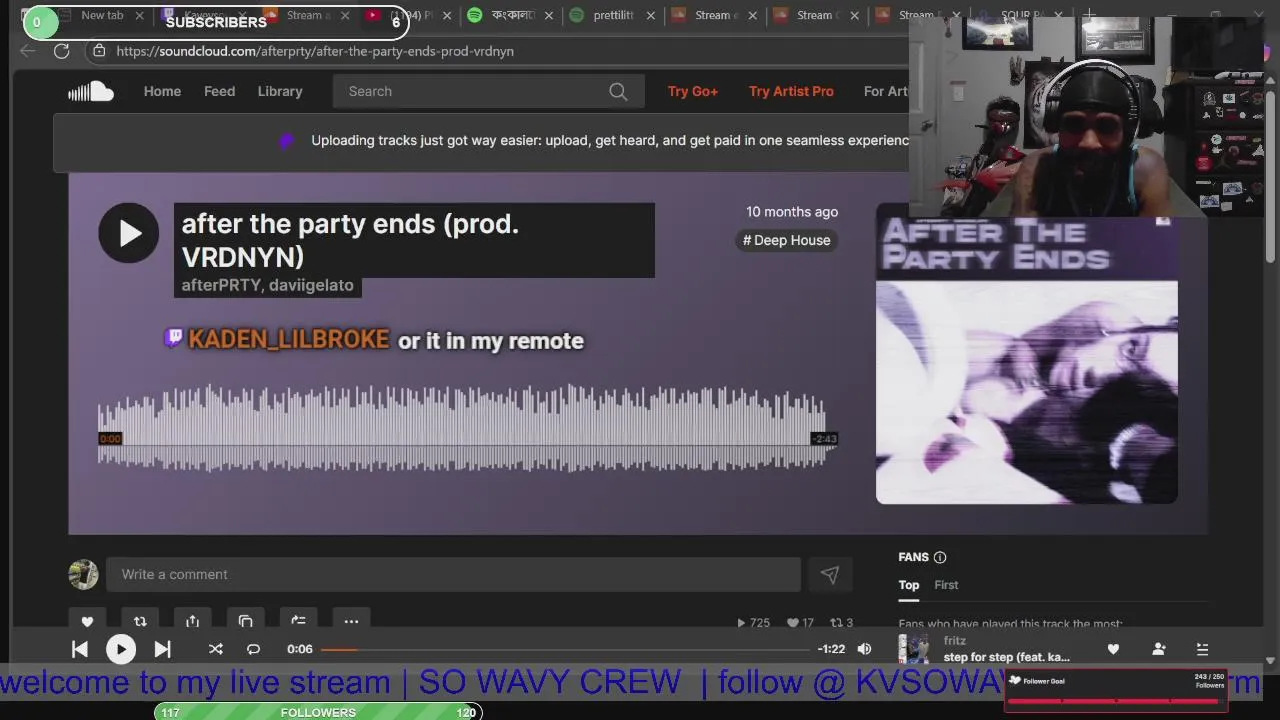Click the FANS info icon

coord(940,557)
